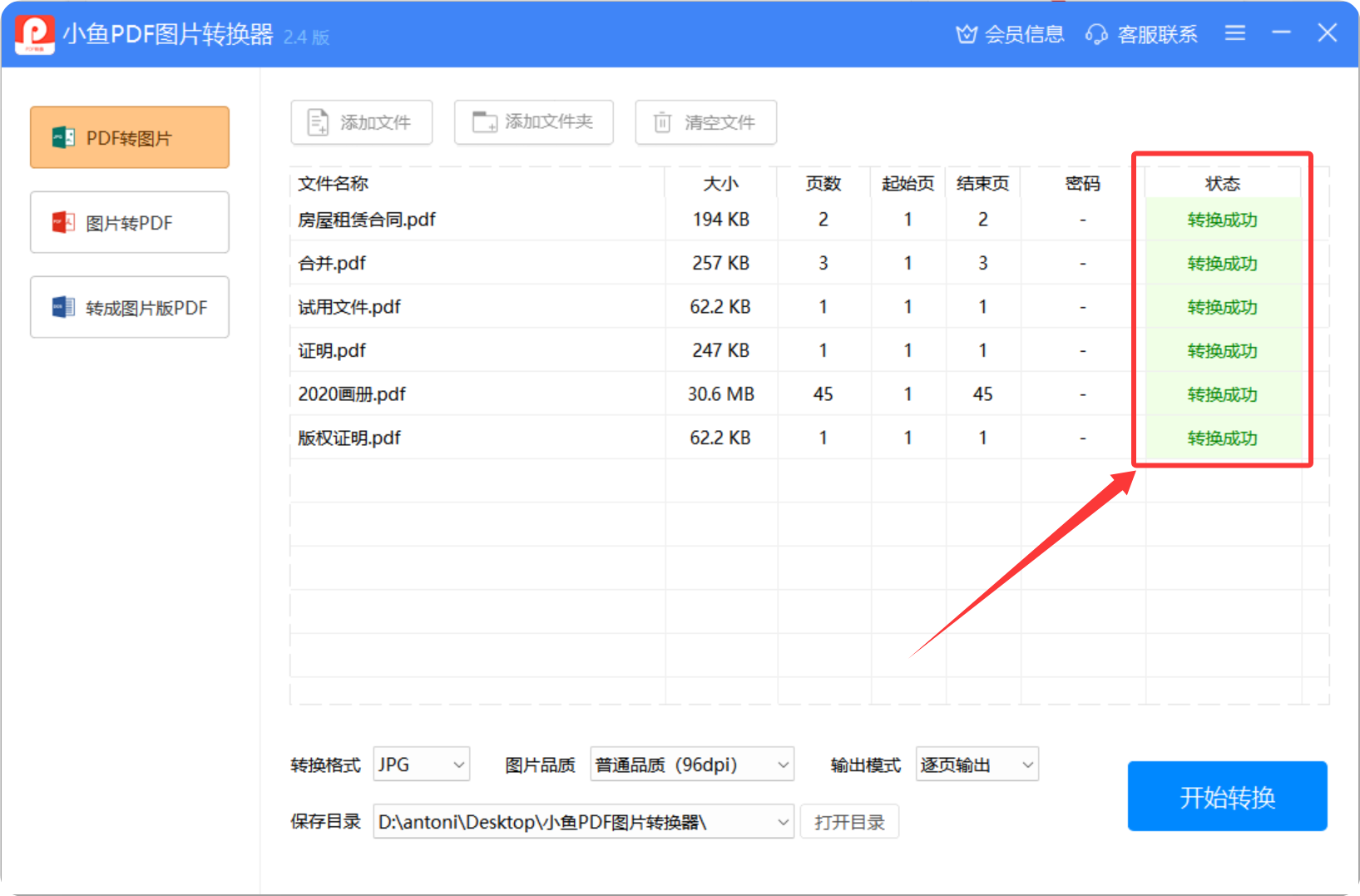1360x896 pixels.
Task: Expand the JPG conversion format dropdown
Action: click(x=422, y=765)
